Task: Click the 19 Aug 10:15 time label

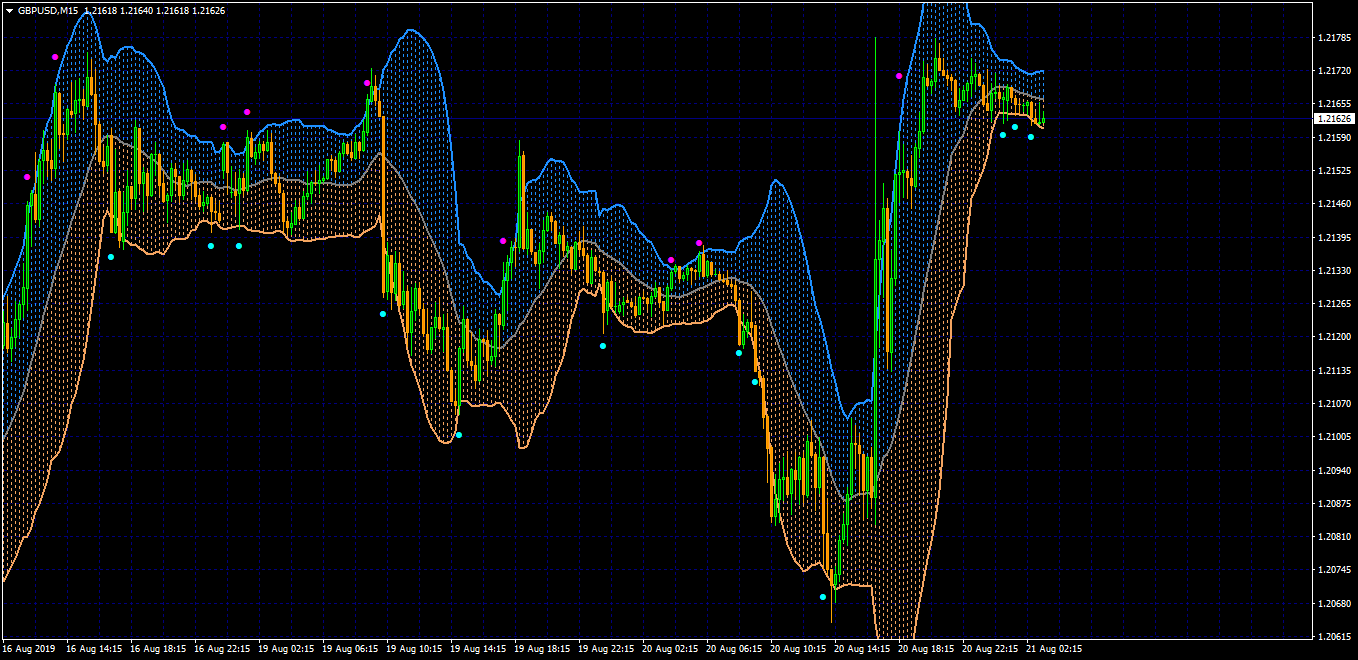Action: click(414, 649)
